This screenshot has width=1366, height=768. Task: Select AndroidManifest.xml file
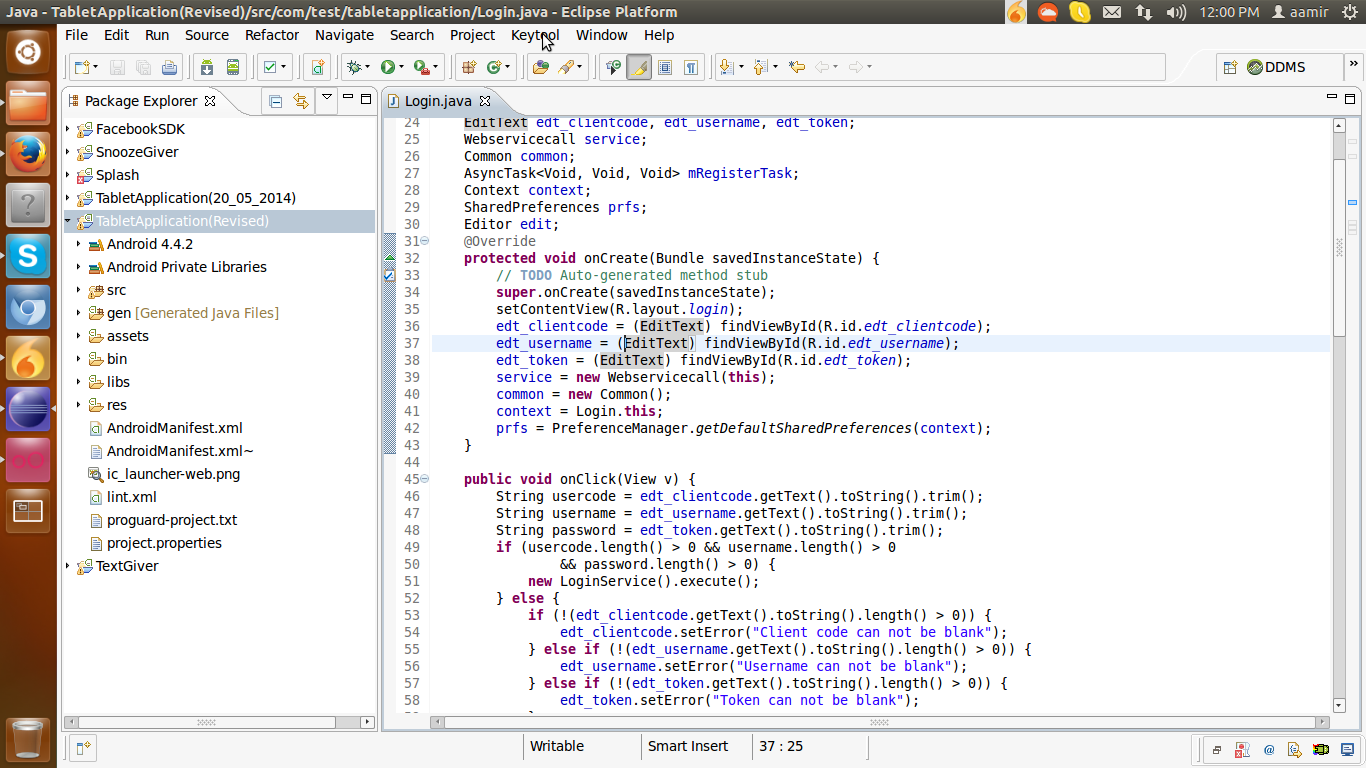click(174, 428)
